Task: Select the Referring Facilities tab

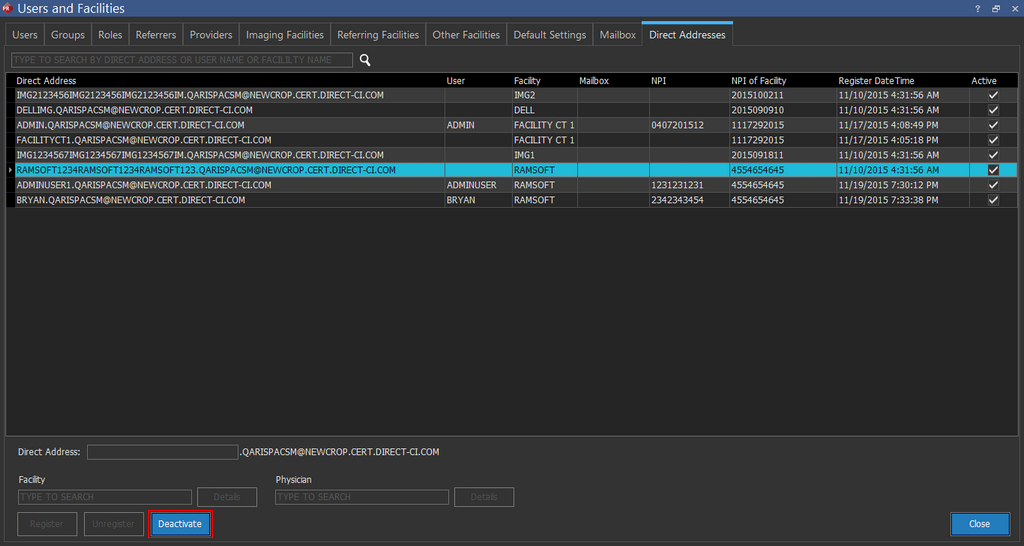Action: point(378,35)
